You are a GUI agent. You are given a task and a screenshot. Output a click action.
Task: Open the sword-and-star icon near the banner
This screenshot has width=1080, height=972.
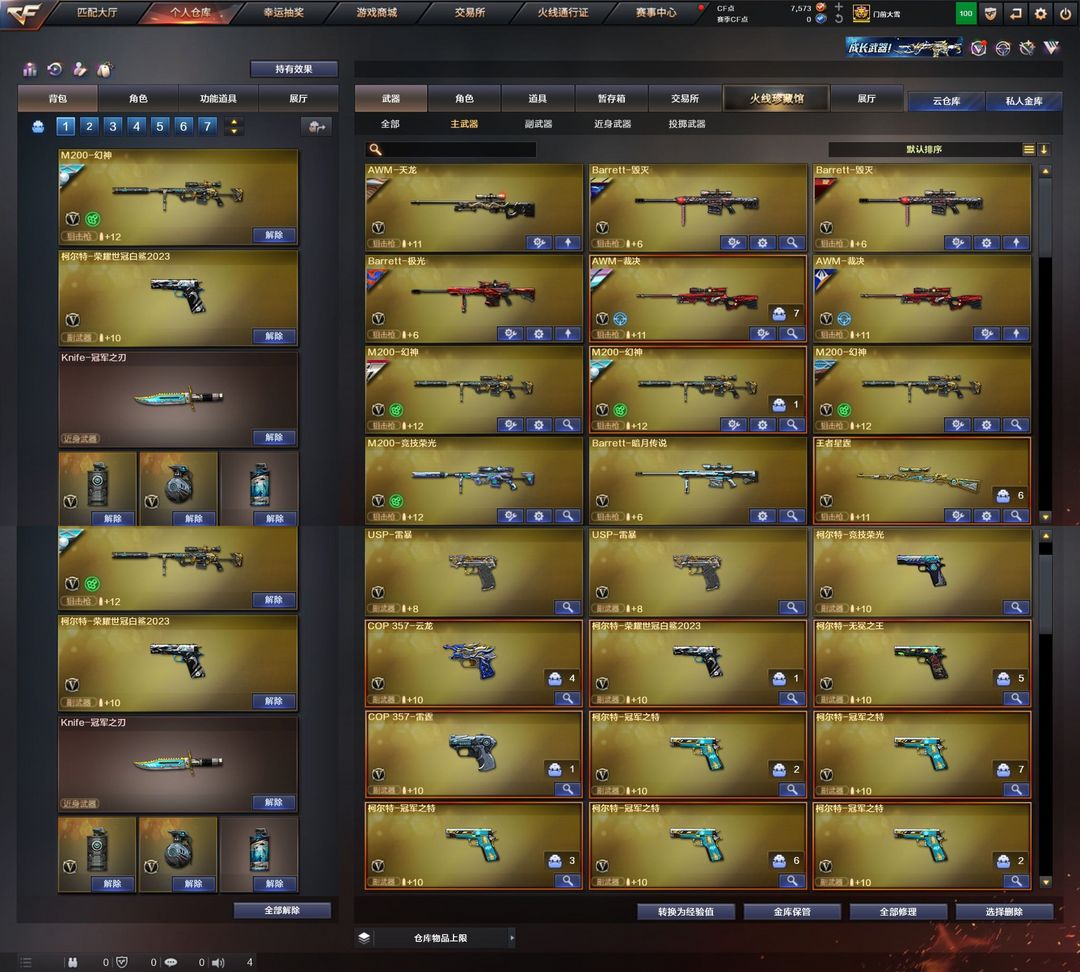coord(1027,48)
